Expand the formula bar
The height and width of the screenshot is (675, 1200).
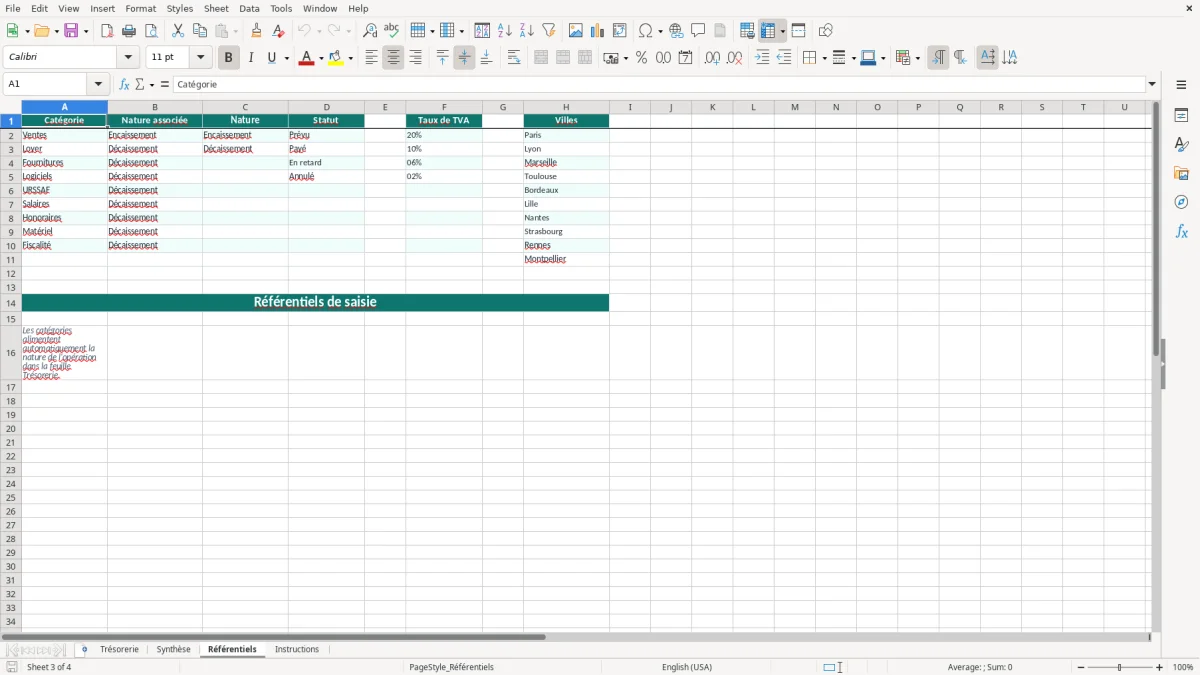point(1152,85)
